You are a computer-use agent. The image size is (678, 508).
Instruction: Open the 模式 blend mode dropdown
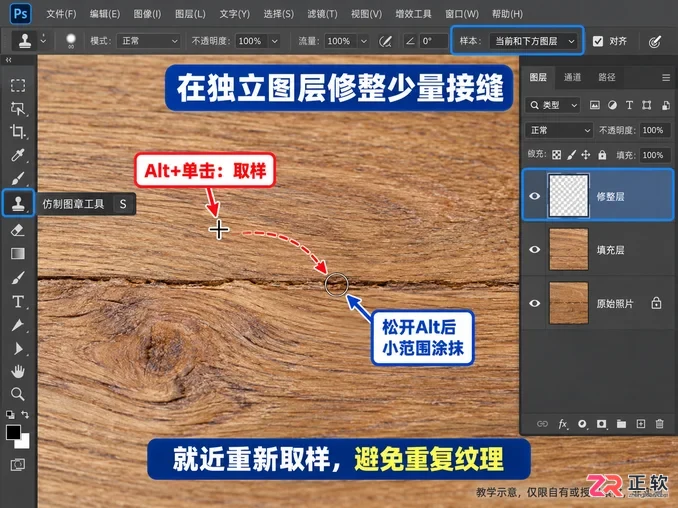tap(149, 41)
